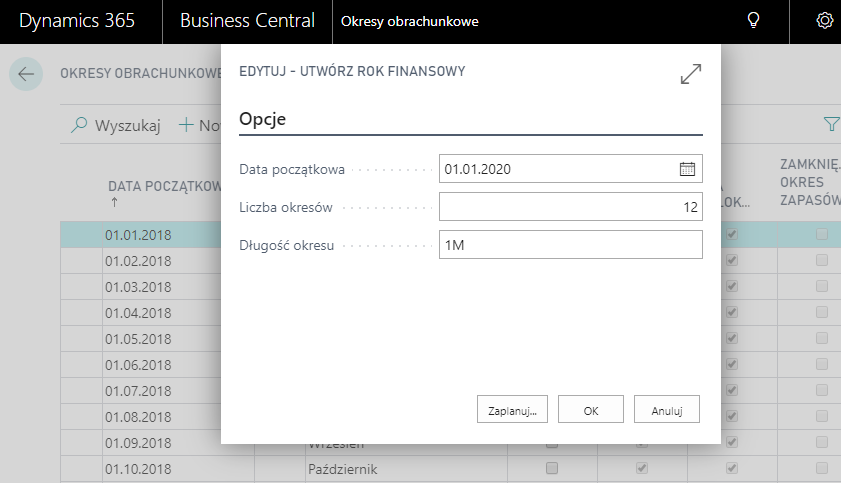This screenshot has height=483, width=841.
Task: Select the 01.07.2018 date cell
Action: click(x=138, y=391)
